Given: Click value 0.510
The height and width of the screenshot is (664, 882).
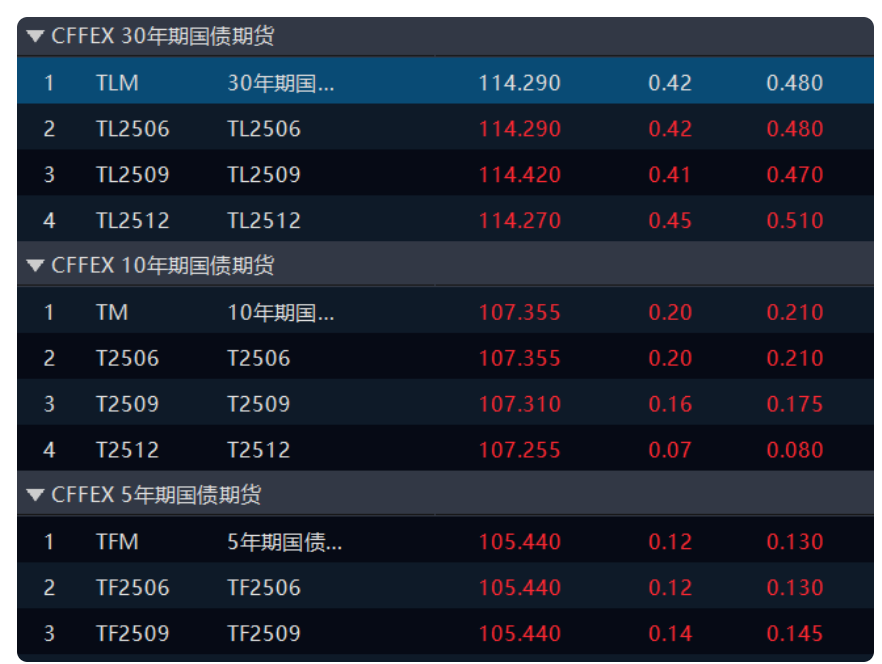Looking at the screenshot, I should click(795, 221).
